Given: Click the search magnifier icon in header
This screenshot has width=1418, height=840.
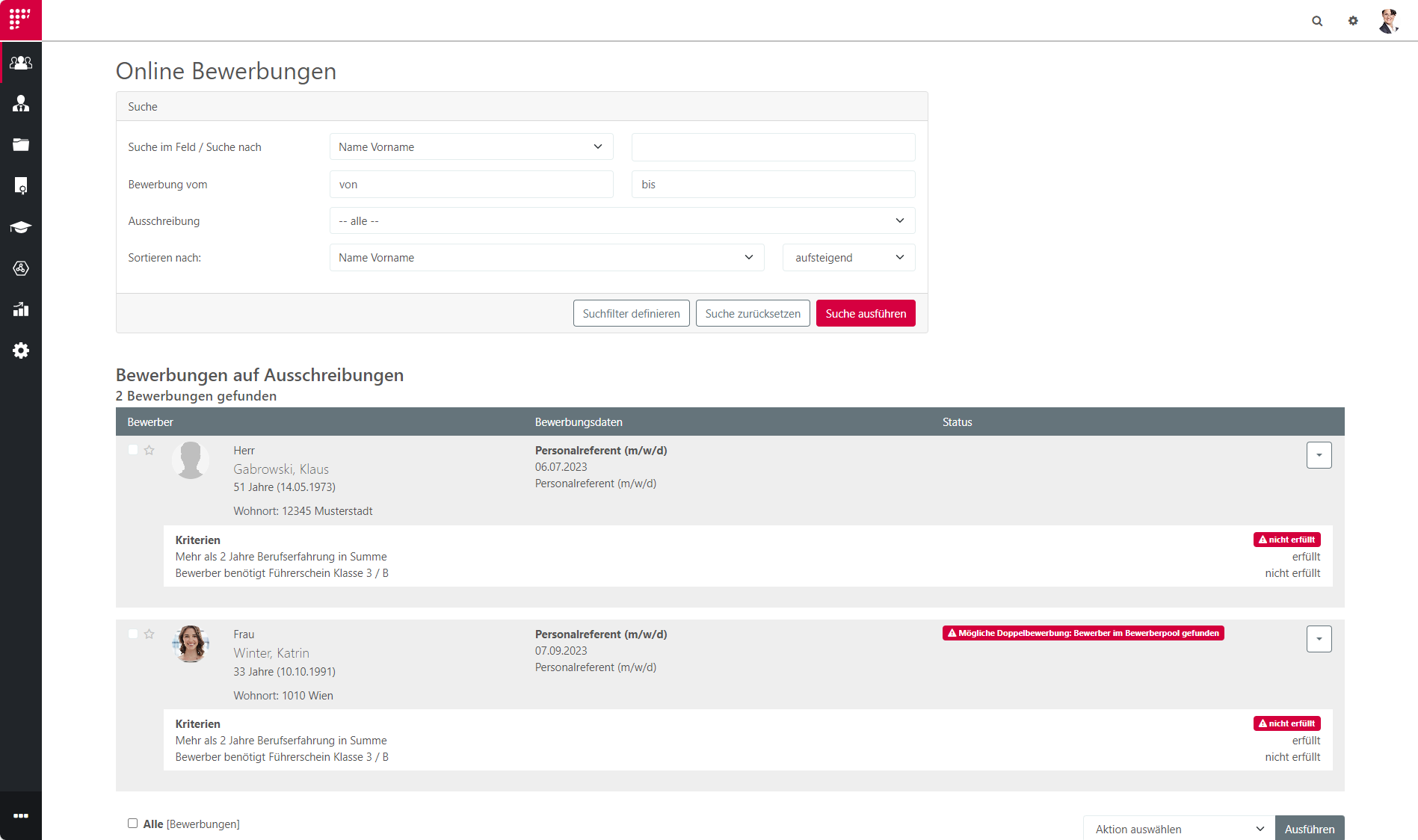Looking at the screenshot, I should click(x=1317, y=21).
